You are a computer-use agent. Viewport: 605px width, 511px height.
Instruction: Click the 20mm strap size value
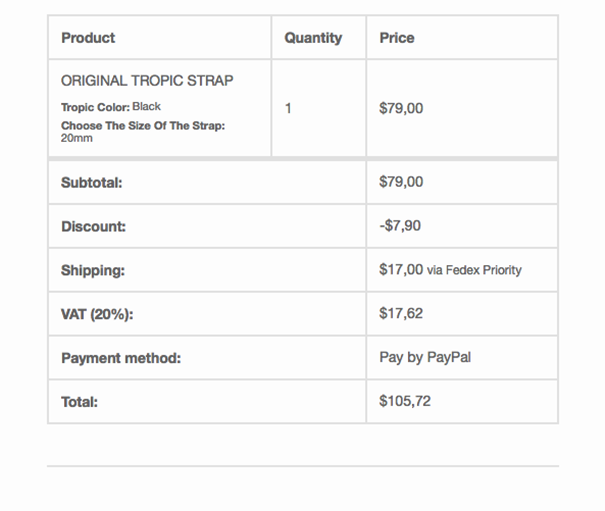pos(76,138)
